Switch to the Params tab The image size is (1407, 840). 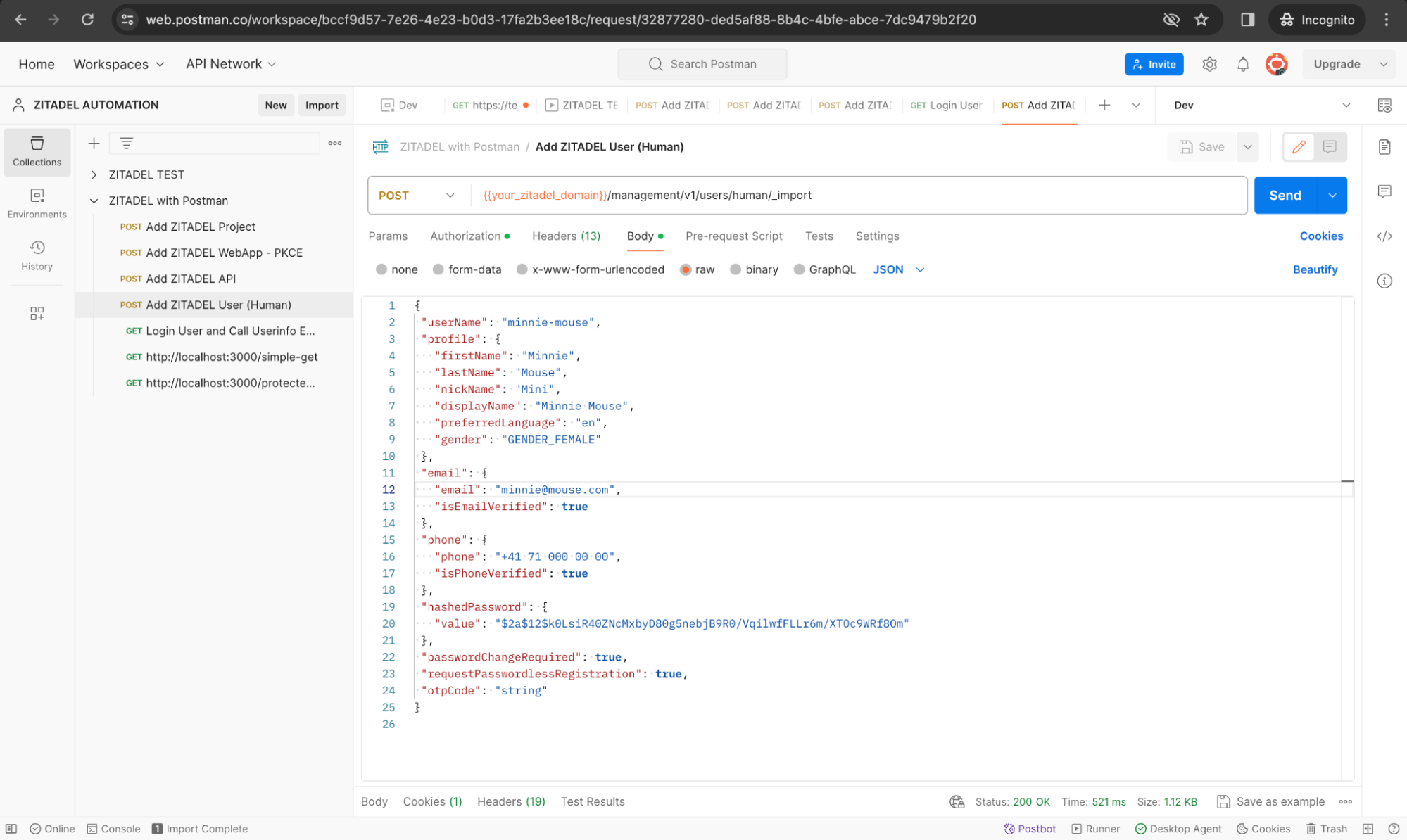pyautogui.click(x=388, y=236)
